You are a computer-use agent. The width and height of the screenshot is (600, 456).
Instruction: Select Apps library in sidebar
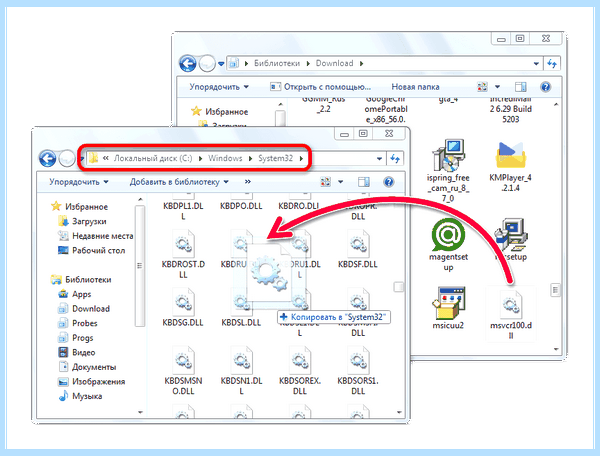click(74, 294)
